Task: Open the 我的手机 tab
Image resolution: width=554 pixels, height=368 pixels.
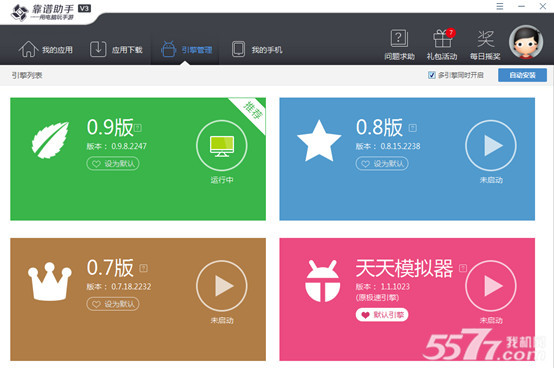Action: (x=257, y=49)
